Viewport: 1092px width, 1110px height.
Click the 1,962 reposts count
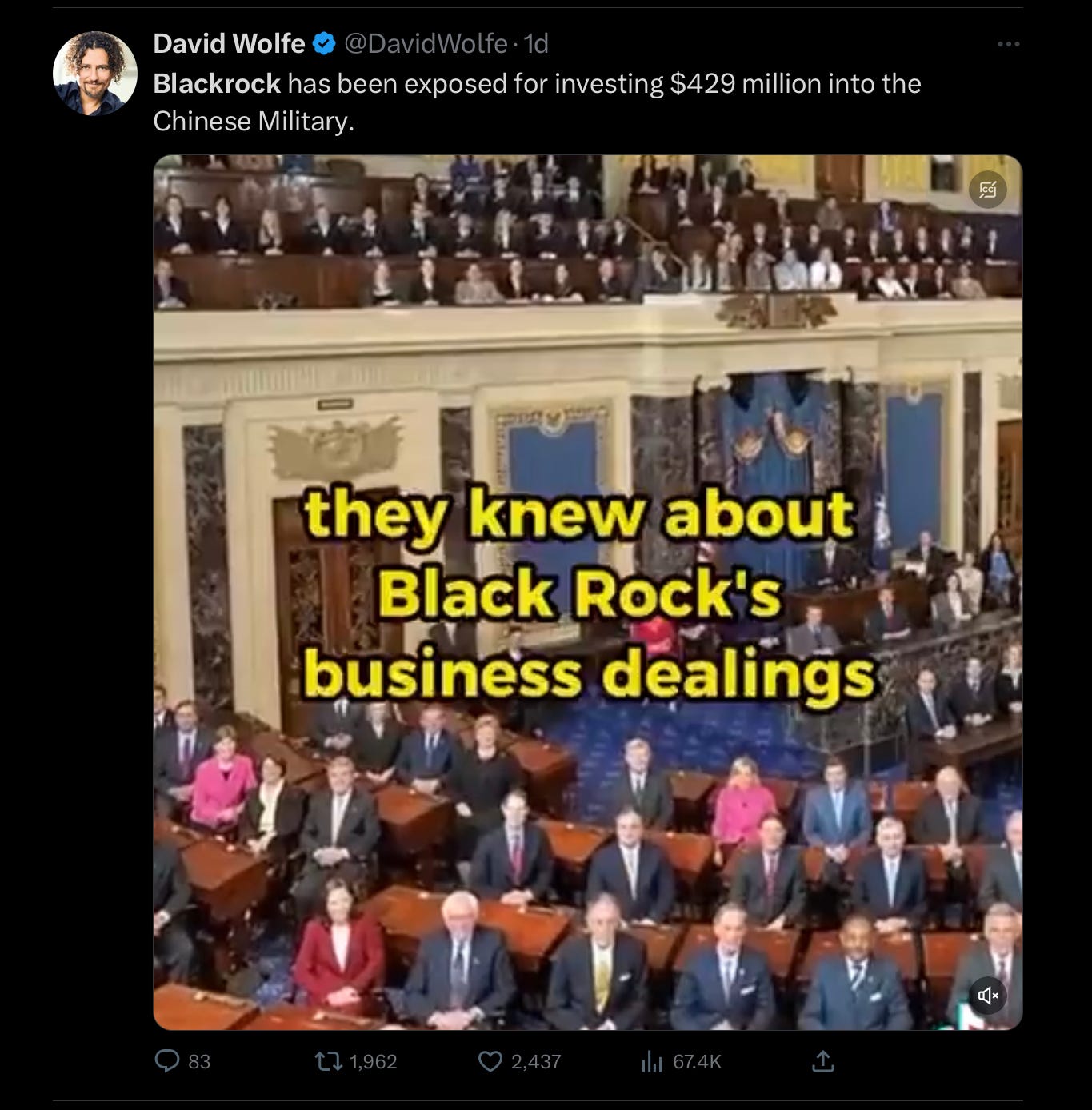374,1061
